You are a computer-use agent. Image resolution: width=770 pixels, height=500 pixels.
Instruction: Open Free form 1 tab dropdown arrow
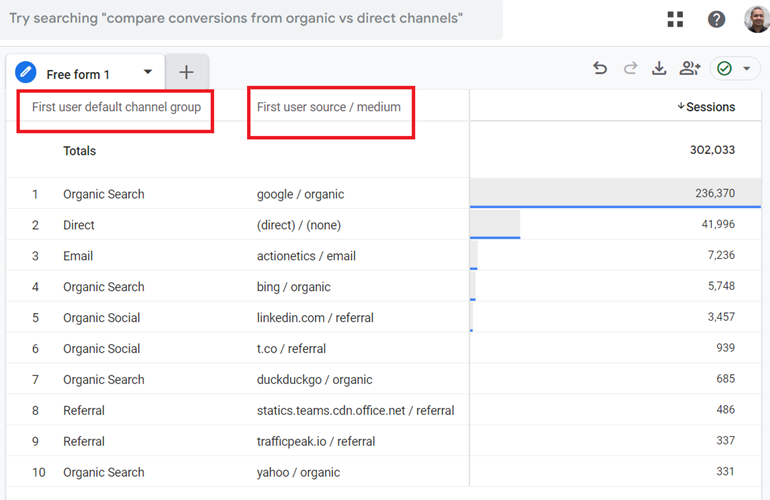click(148, 72)
